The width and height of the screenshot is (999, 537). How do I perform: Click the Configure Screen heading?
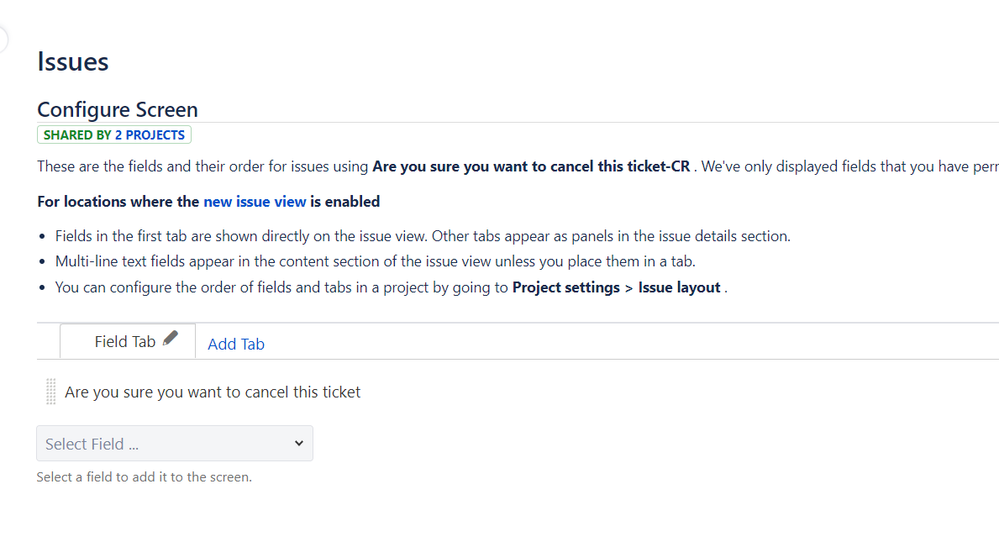(x=117, y=110)
